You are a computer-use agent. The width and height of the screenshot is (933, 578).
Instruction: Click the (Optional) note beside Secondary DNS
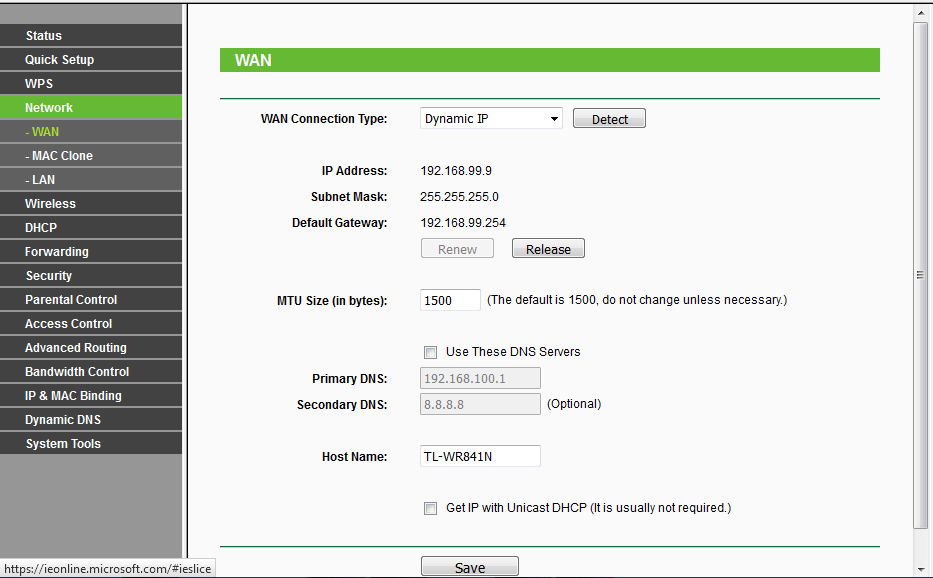pyautogui.click(x=574, y=404)
